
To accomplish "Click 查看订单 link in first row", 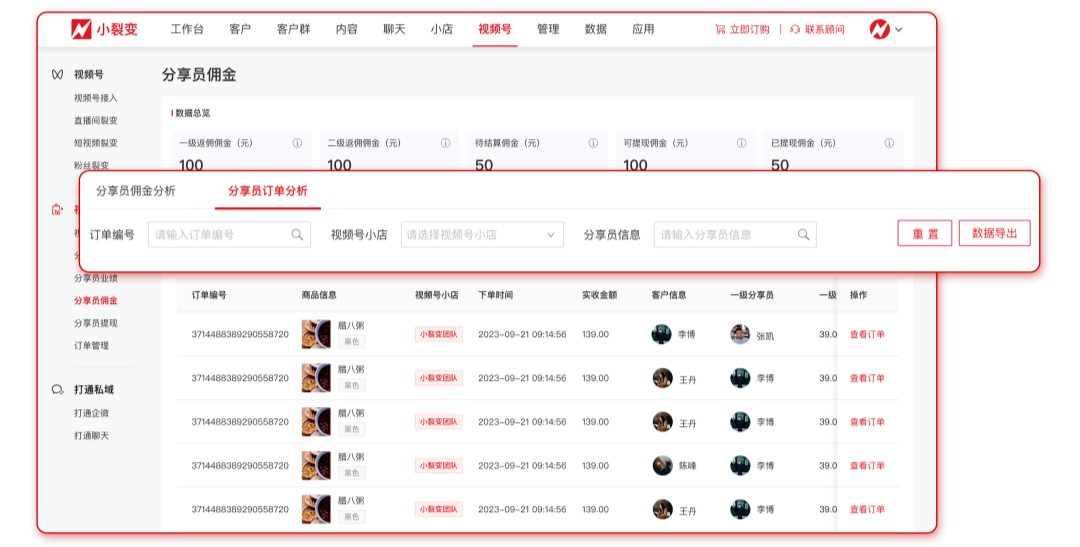I will [867, 334].
